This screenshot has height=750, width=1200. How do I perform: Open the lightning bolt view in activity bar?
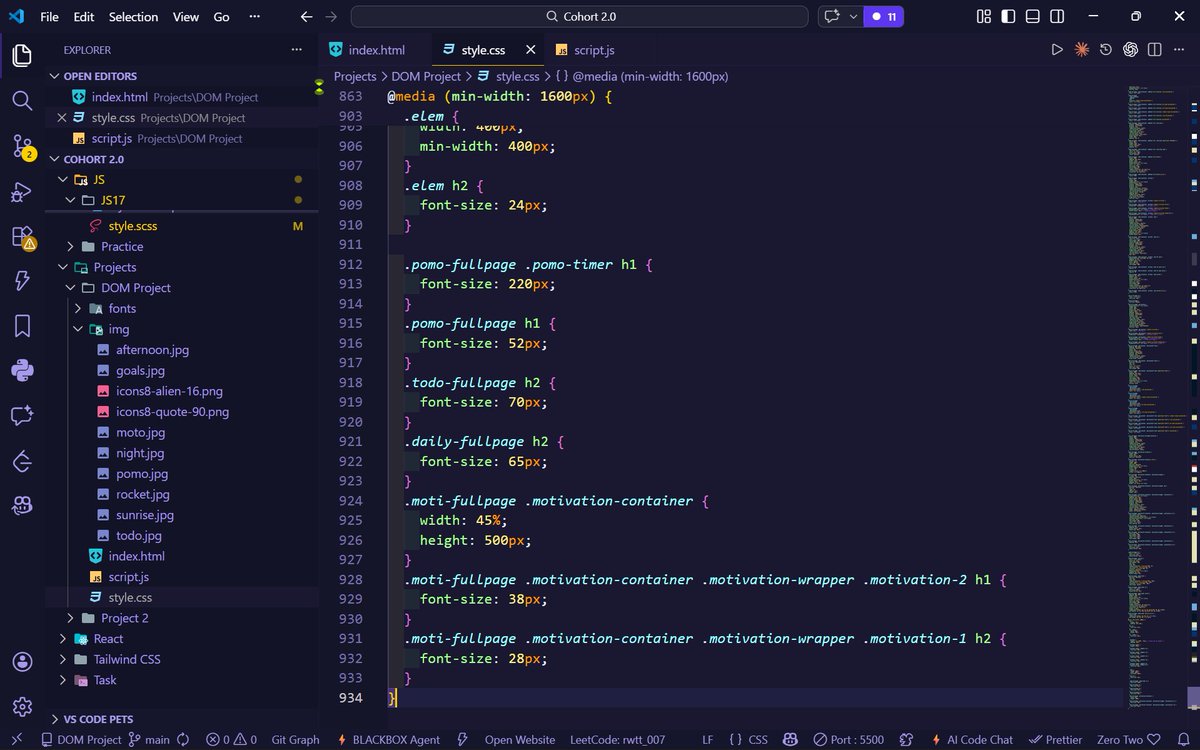tap(22, 281)
